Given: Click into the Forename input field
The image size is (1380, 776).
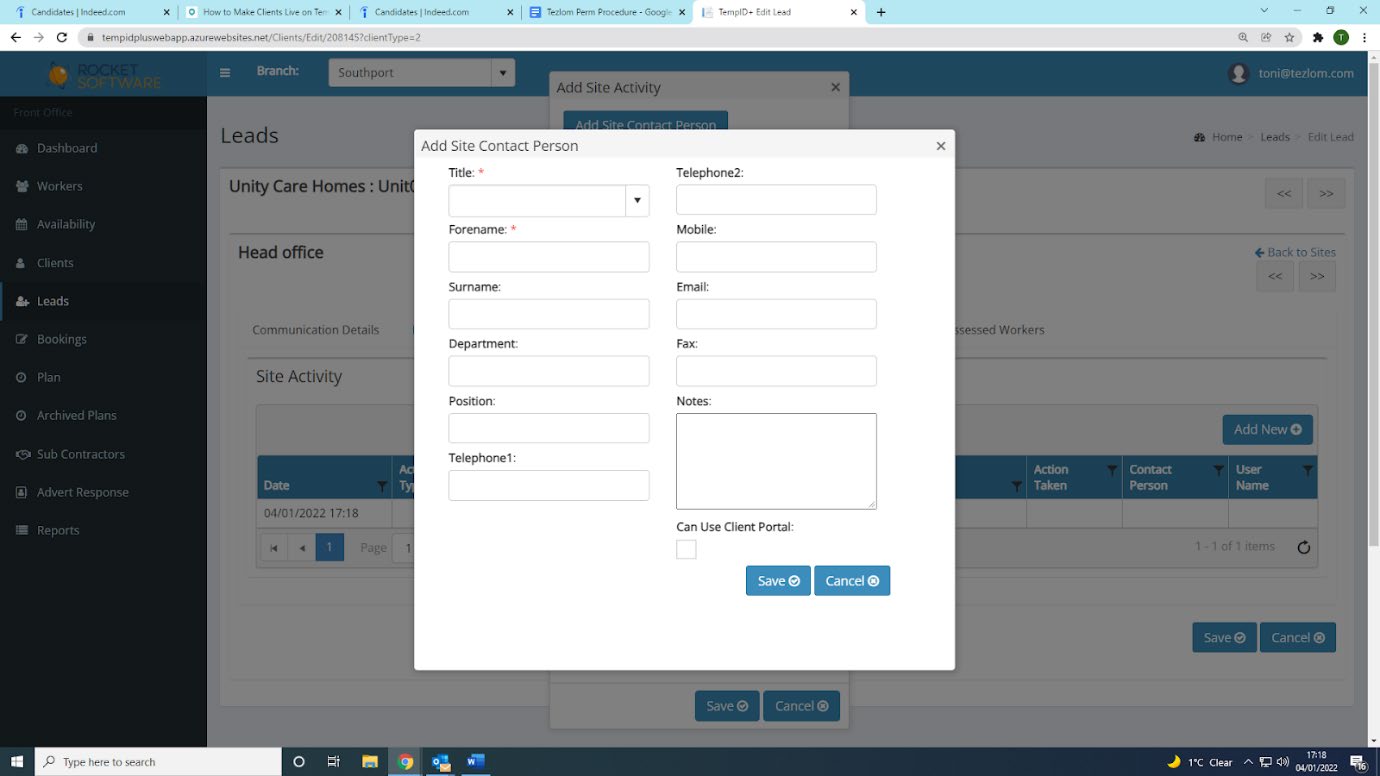Looking at the screenshot, I should (x=548, y=258).
